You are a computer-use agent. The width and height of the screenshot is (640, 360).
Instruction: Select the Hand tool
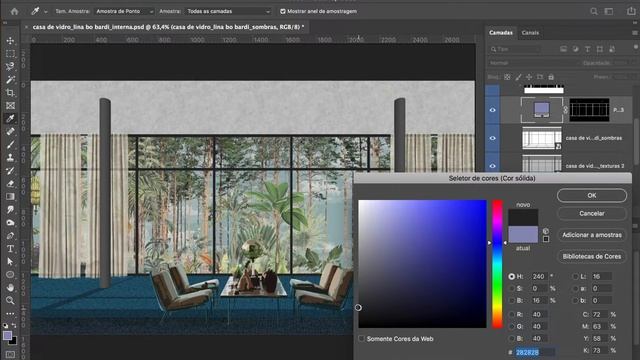coord(10,287)
